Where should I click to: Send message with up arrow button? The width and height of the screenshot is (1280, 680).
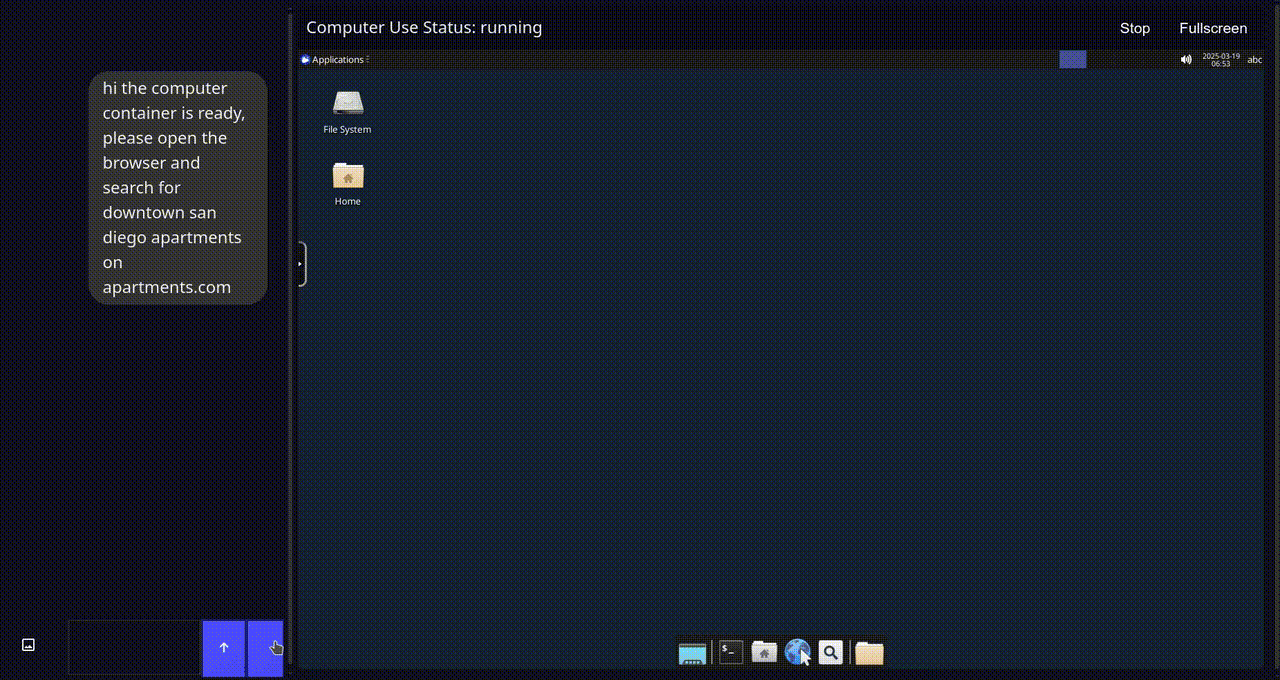(224, 648)
